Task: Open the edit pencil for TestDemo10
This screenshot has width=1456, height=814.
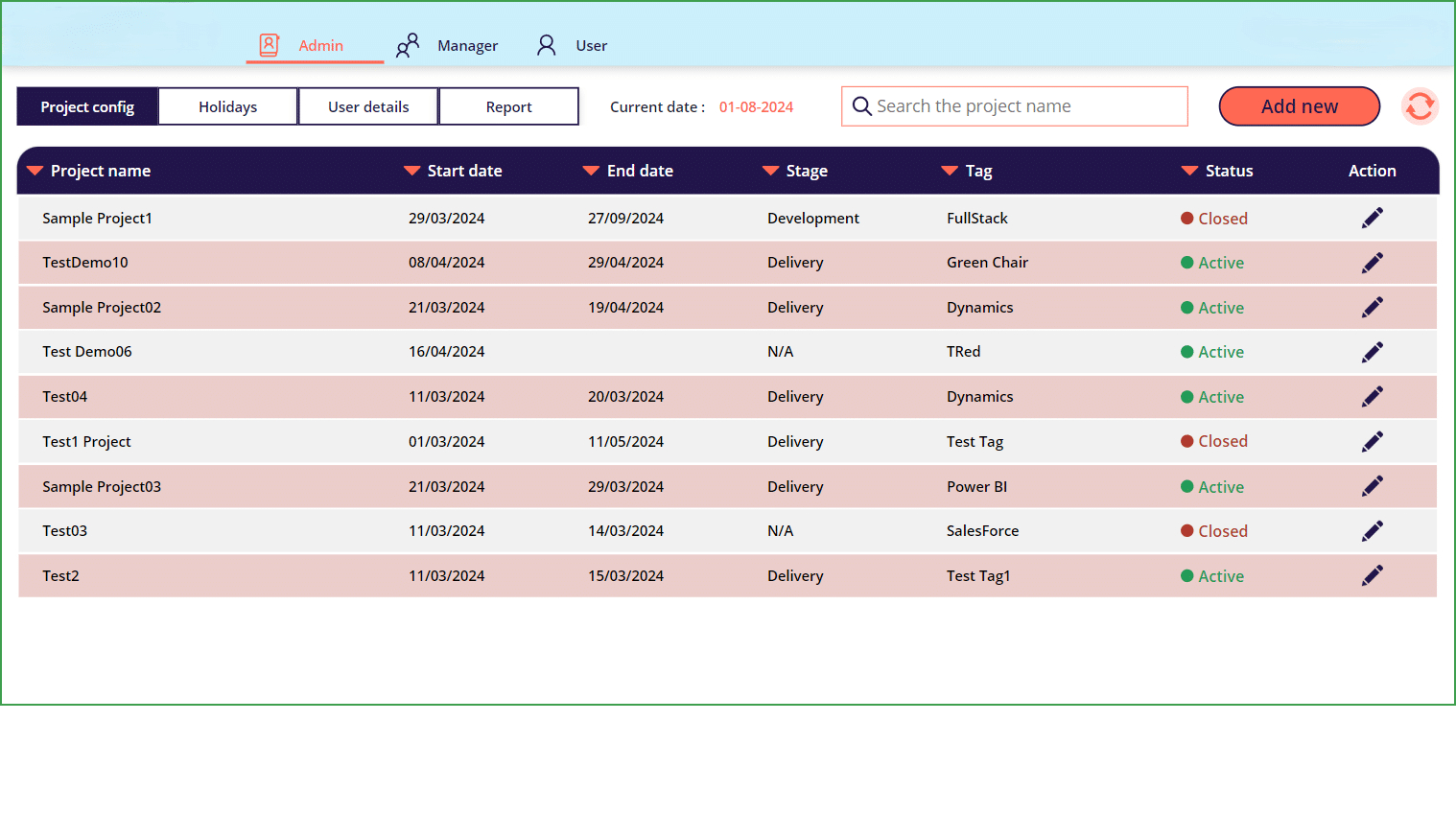Action: tap(1372, 262)
